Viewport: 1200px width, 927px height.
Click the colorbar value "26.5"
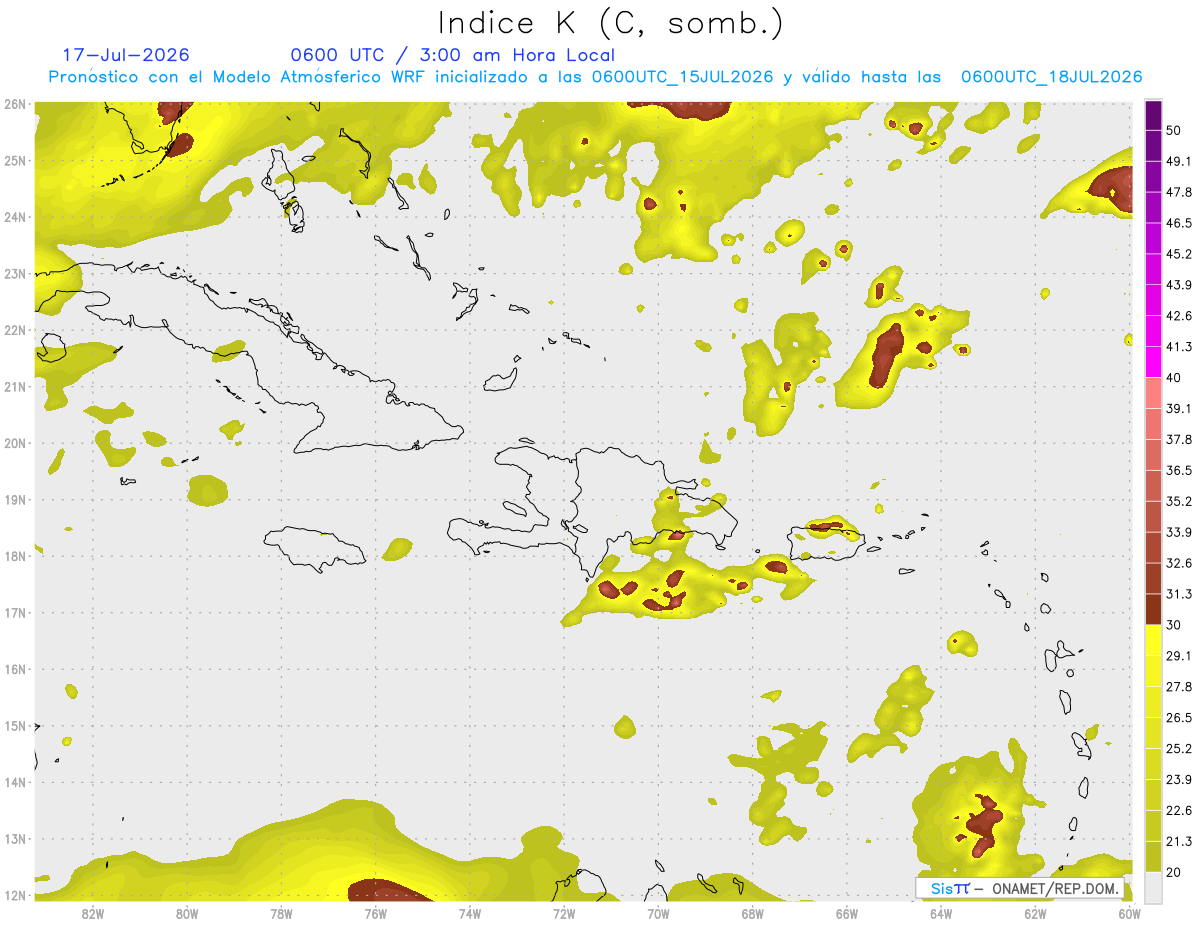point(1179,717)
